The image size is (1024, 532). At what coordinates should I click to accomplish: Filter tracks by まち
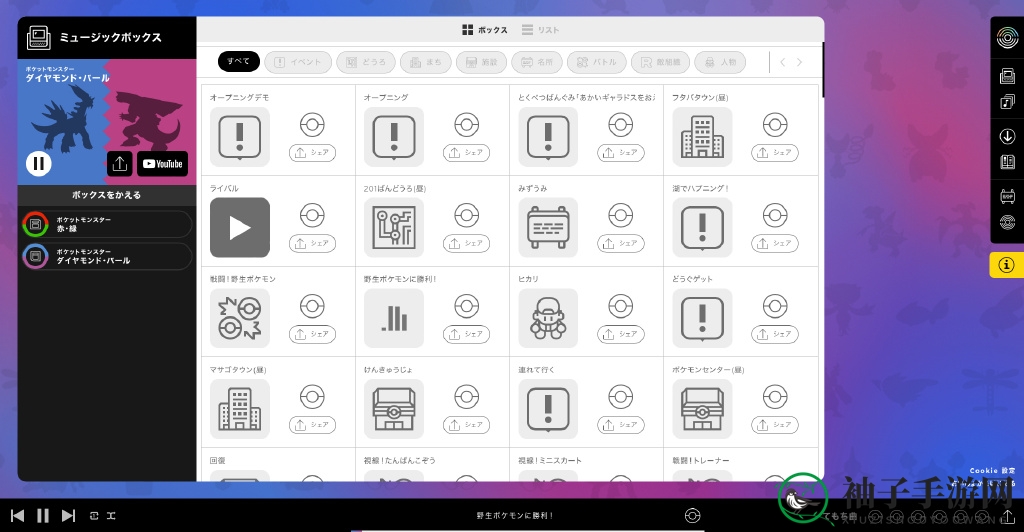[426, 62]
